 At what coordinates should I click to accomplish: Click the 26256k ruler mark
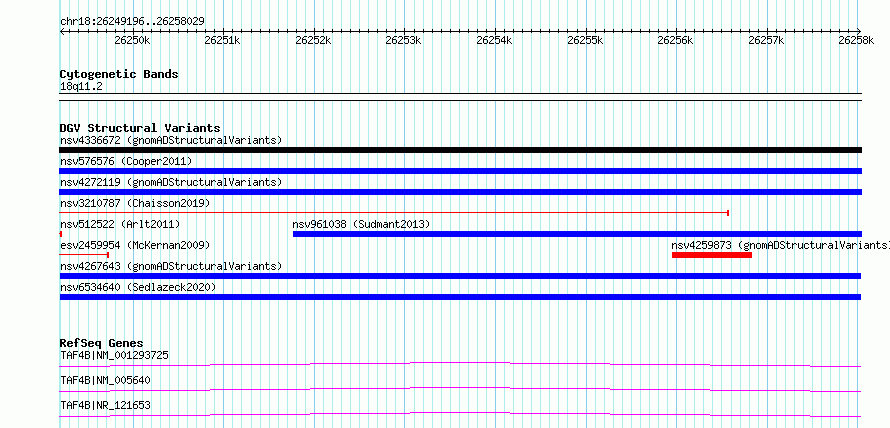675,40
